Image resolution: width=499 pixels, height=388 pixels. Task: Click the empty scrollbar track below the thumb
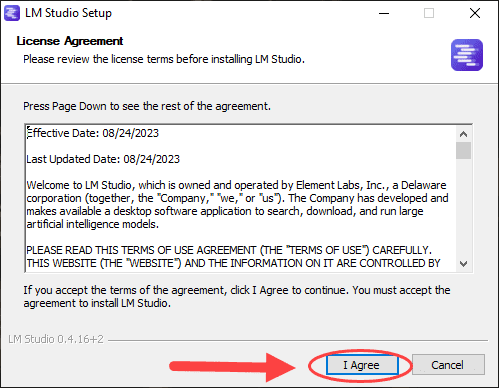[x=463, y=208]
